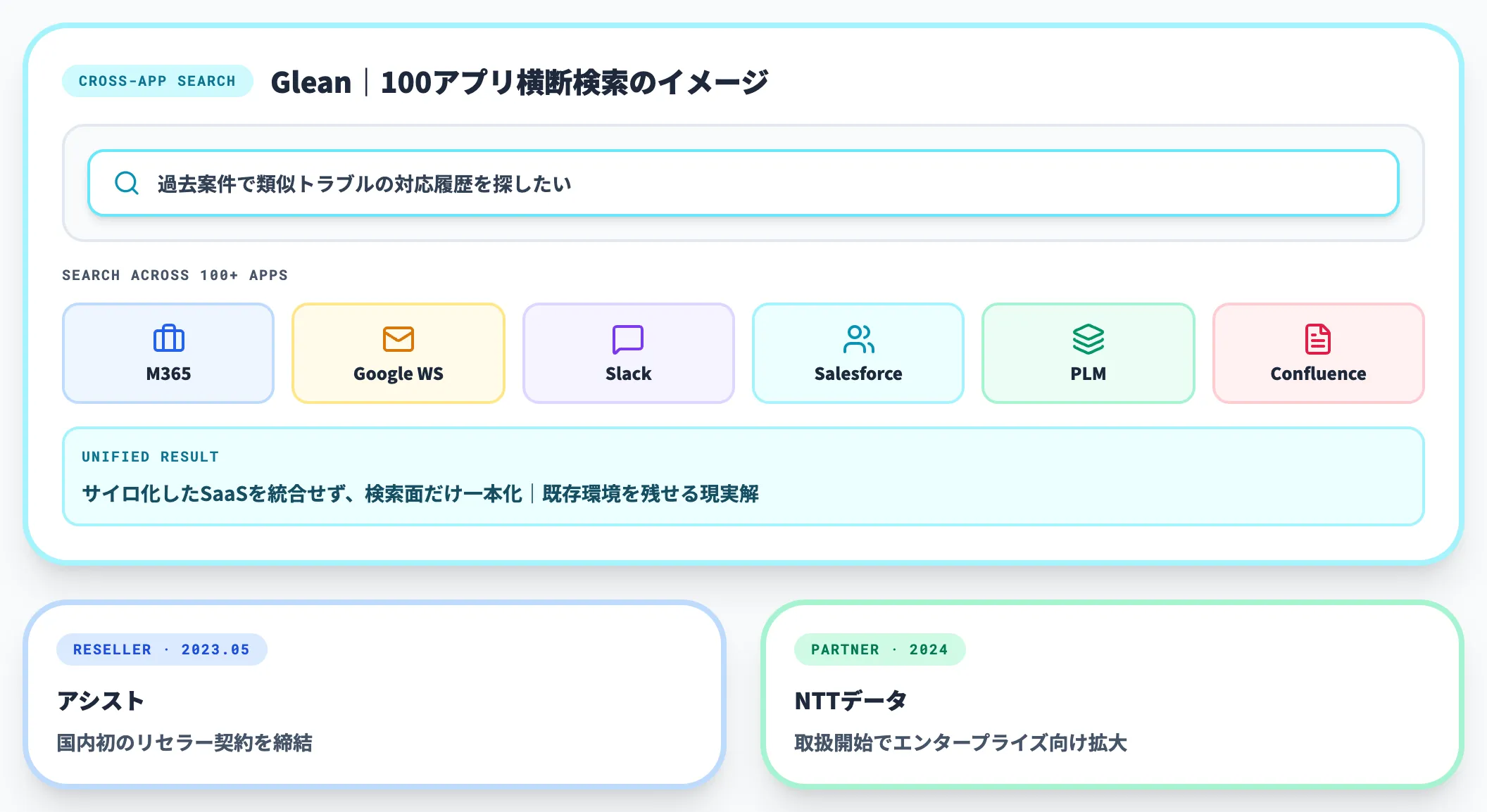Click the RESELLER · 2023.05 badge
The height and width of the screenshot is (812, 1487).
point(162,649)
